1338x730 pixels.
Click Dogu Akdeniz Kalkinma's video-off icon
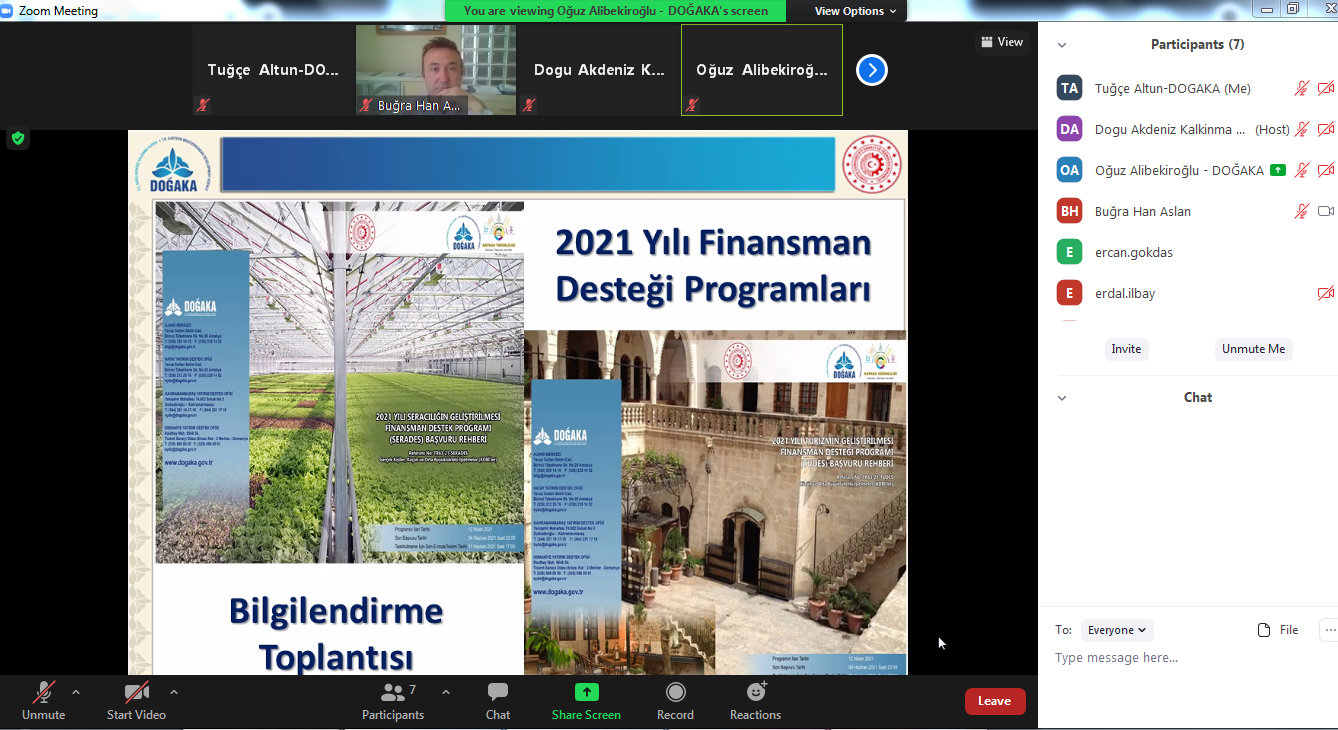[x=1326, y=129]
